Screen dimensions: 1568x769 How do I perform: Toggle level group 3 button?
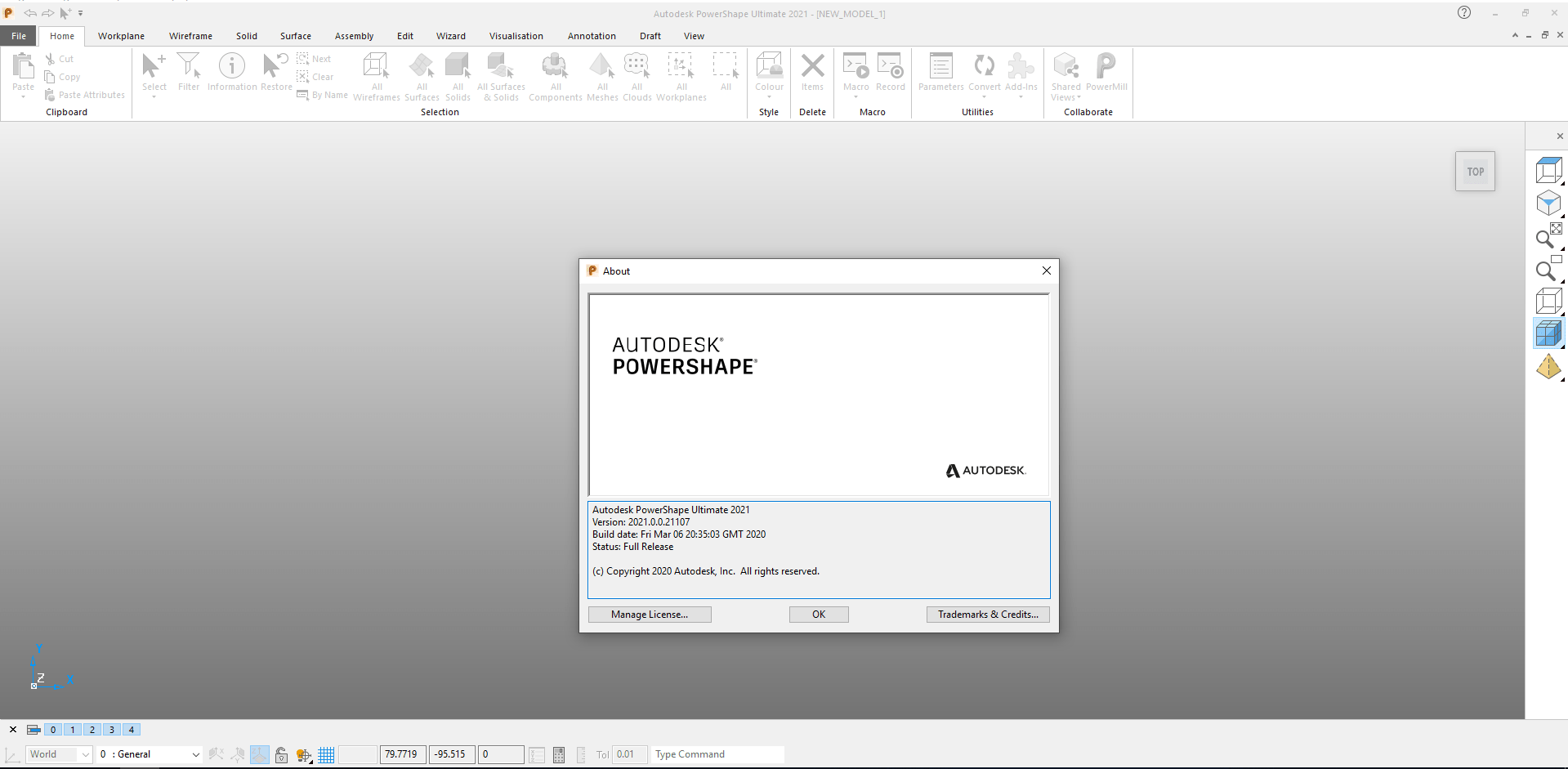[x=112, y=730]
